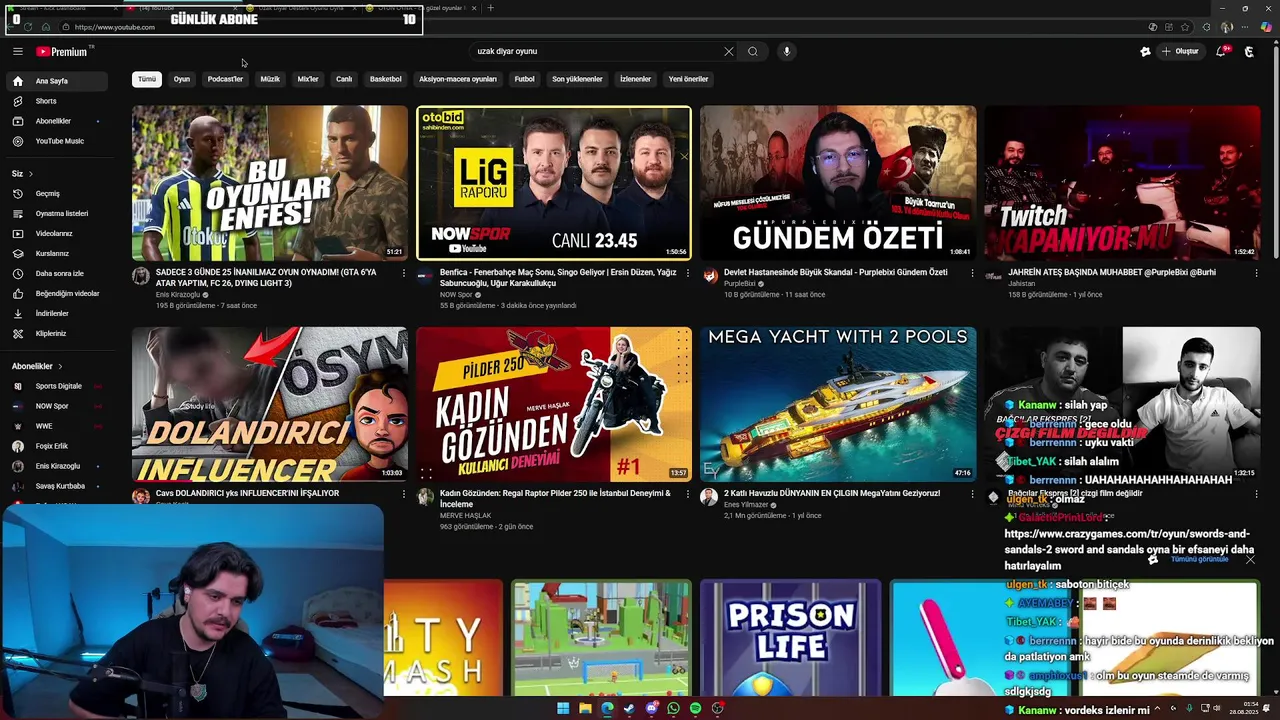Open more options for Benfica - Fenerbahçe video

688,273
